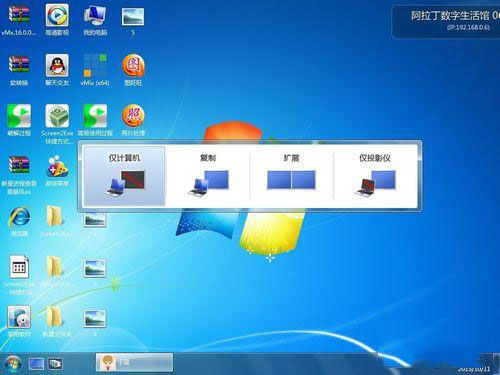The height and width of the screenshot is (375, 500).
Task: Select the 复制 (duplicate) display option
Action: click(x=207, y=176)
